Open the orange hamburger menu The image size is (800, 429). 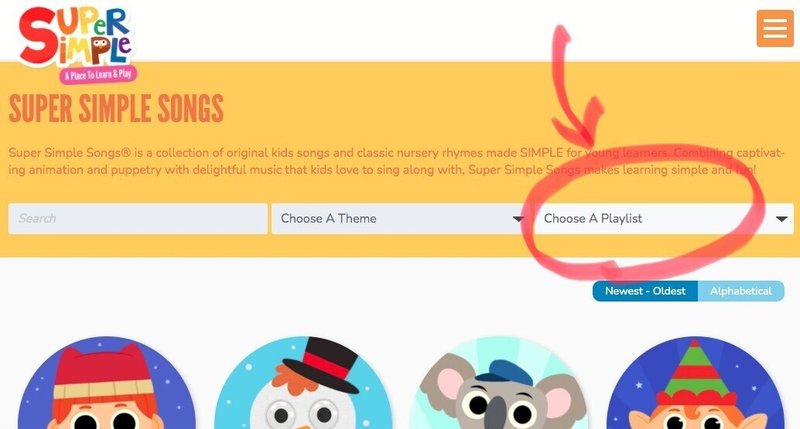click(774, 28)
